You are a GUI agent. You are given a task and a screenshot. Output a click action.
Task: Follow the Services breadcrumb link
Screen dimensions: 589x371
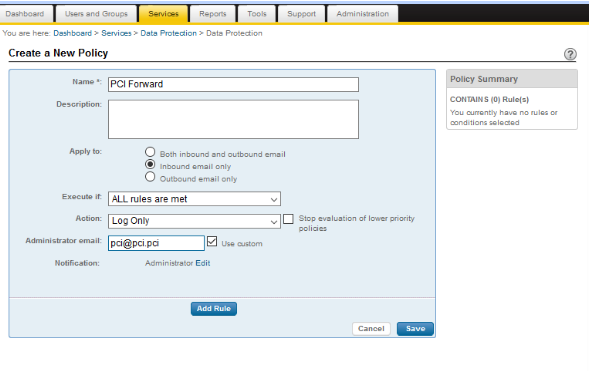pos(116,33)
